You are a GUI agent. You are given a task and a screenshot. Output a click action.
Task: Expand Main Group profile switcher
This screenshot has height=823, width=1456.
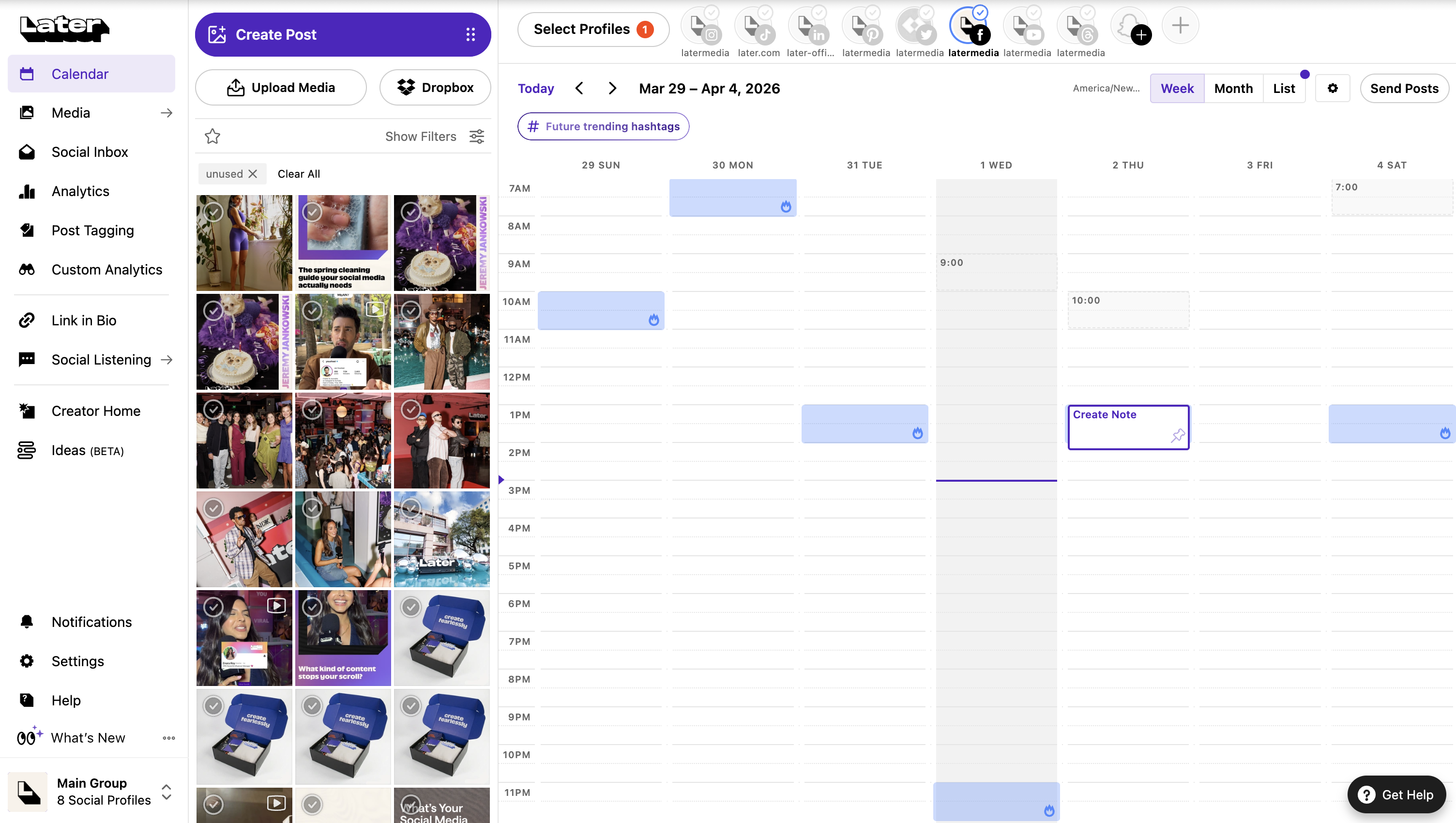pos(166,792)
